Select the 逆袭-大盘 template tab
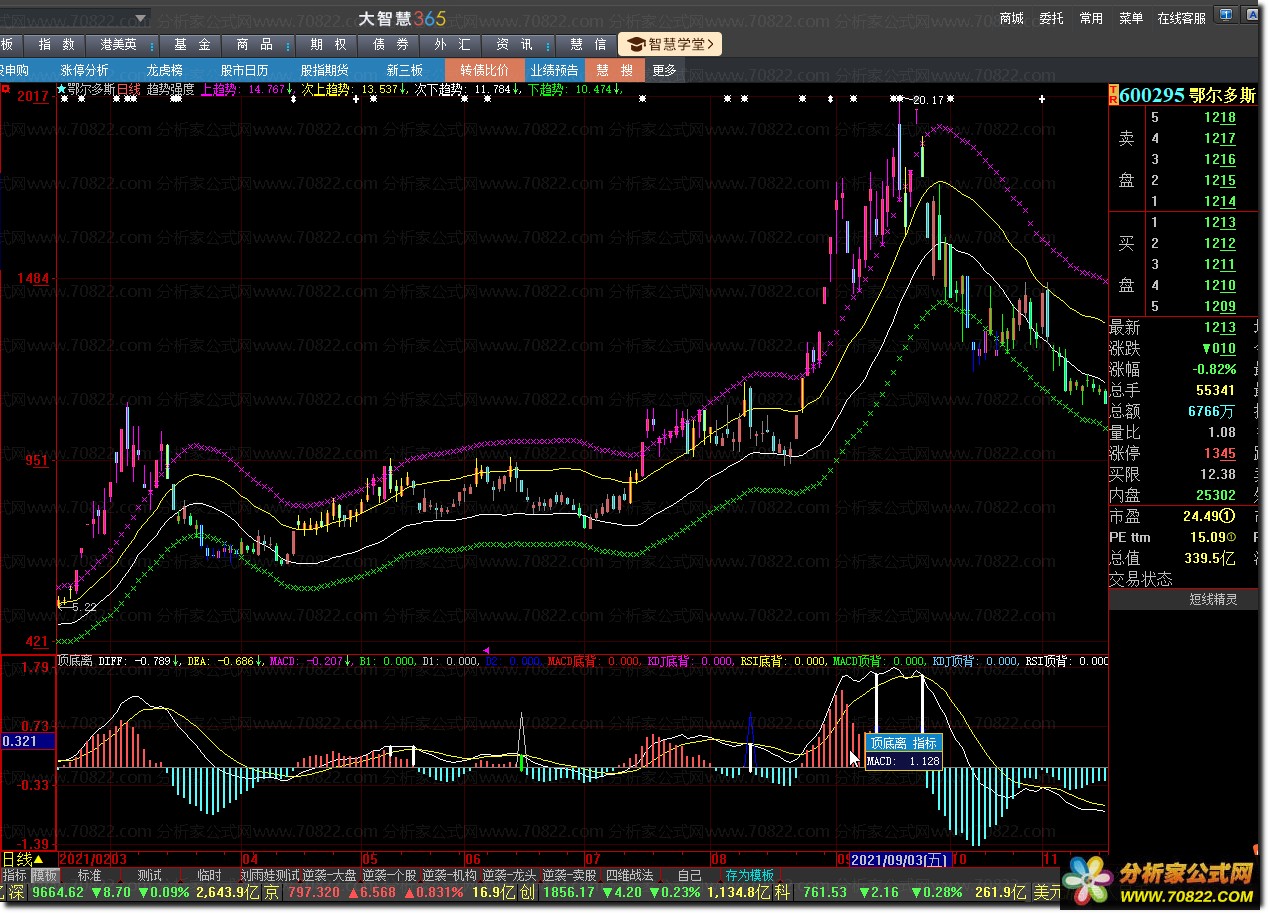The image size is (1270, 913). click(329, 876)
